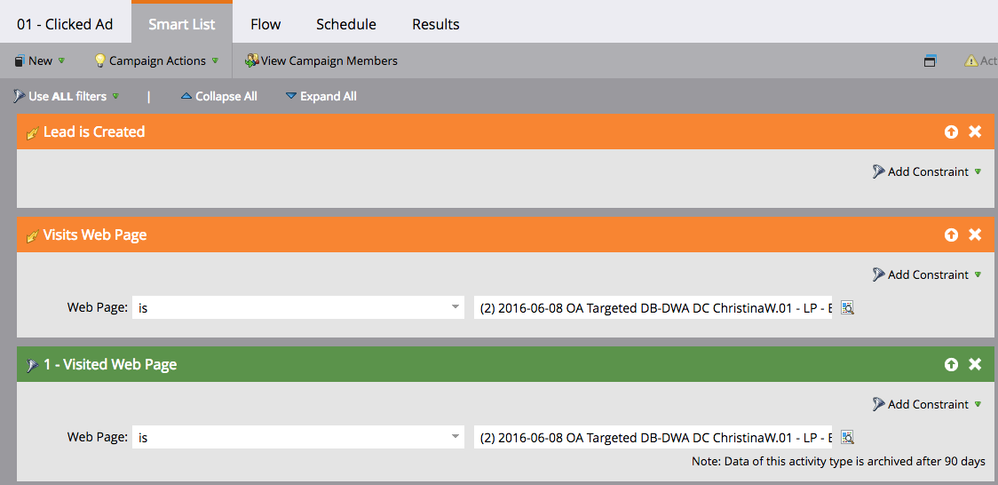
Task: Expand Web Page operator dropdown under Visits Web Page
Action: pyautogui.click(x=298, y=308)
